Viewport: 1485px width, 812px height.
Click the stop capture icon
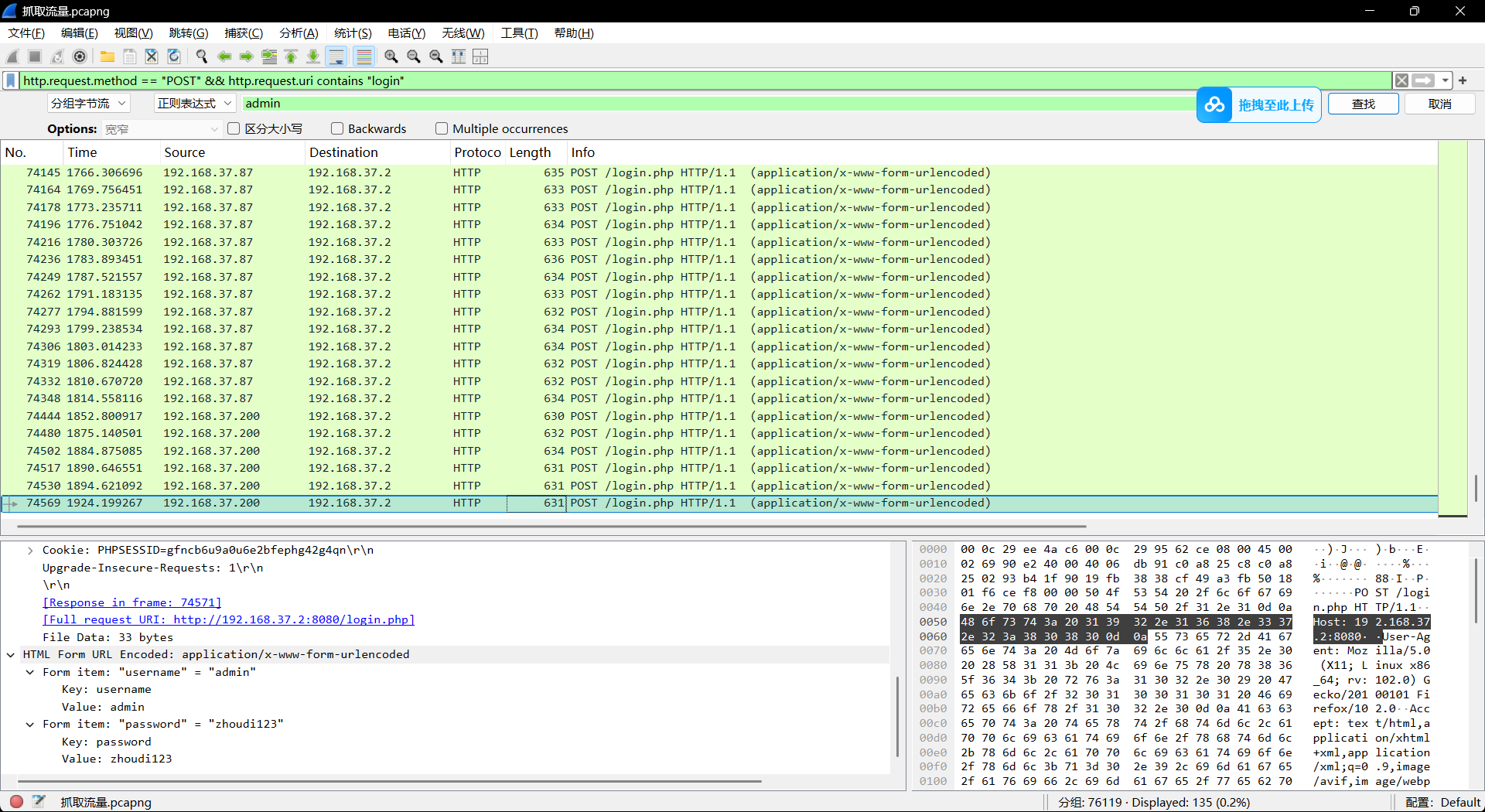[35, 56]
